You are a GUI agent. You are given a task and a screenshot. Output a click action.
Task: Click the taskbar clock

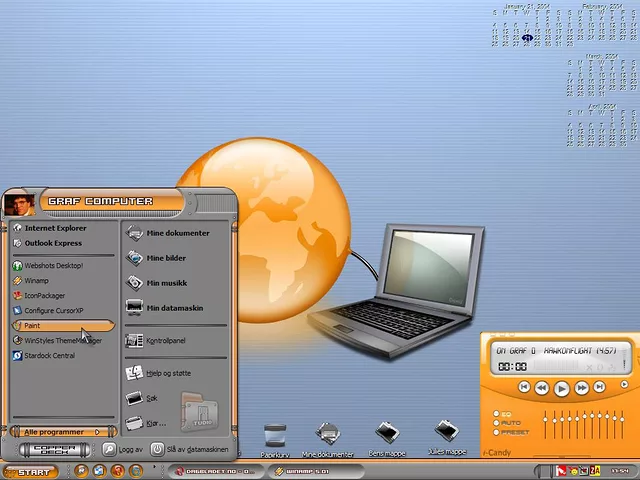tap(620, 471)
